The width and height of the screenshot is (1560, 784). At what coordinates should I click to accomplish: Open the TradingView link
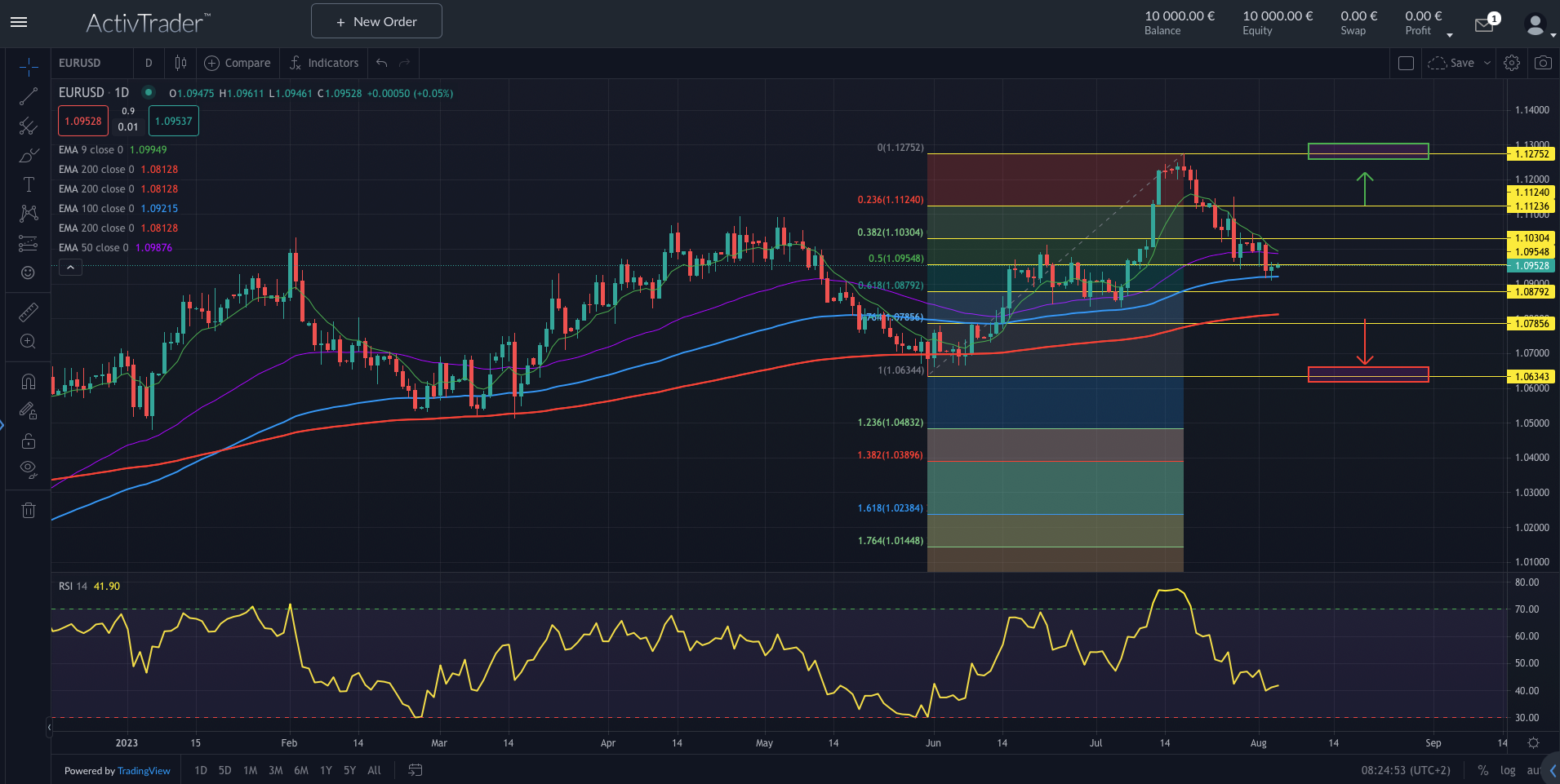[x=144, y=770]
